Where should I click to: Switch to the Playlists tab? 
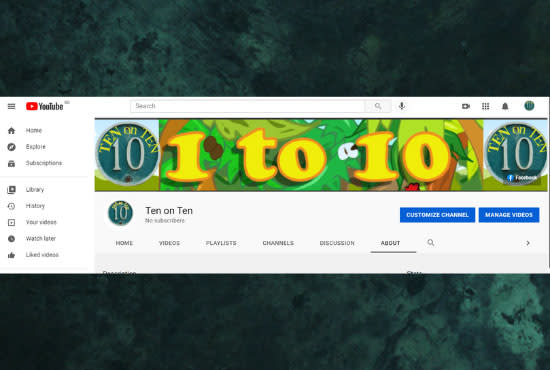221,243
